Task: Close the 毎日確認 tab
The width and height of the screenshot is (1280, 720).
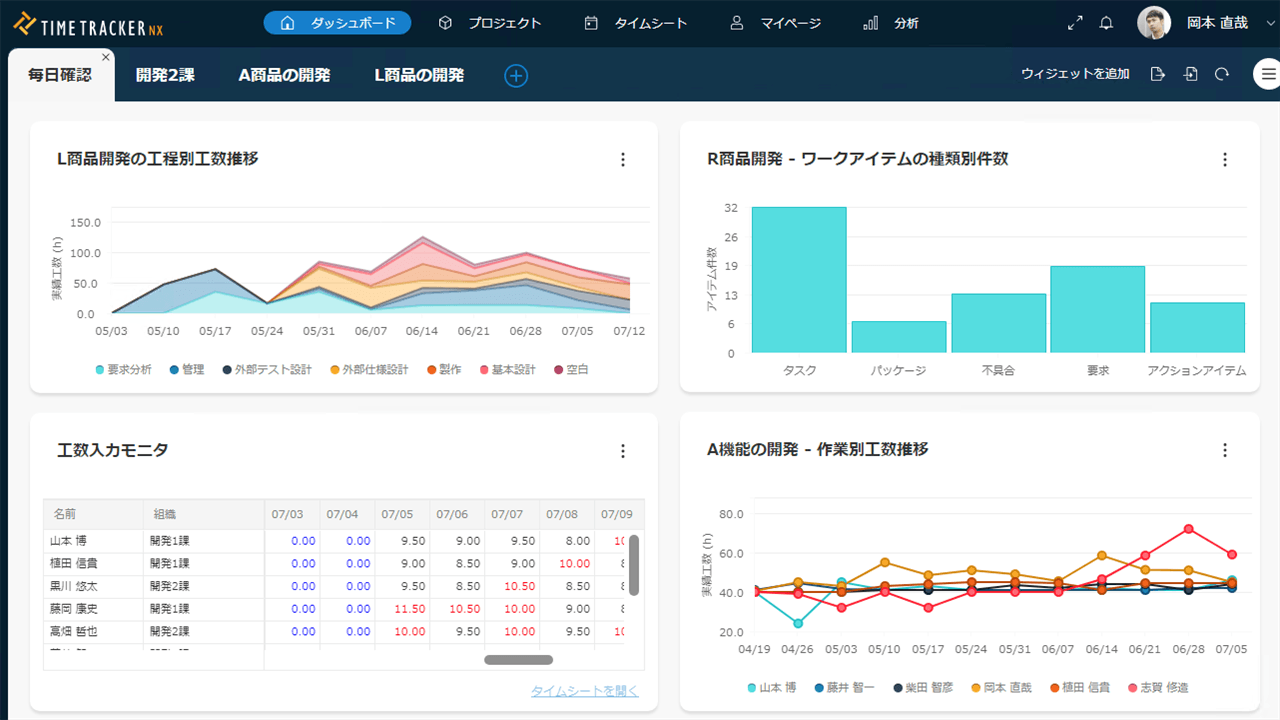Action: coord(106,57)
